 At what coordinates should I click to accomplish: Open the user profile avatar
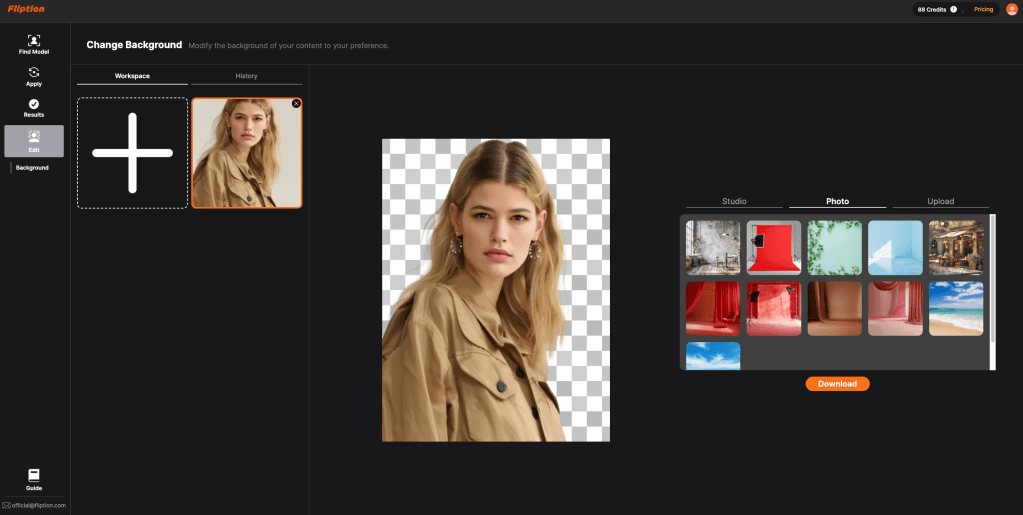pos(1010,9)
